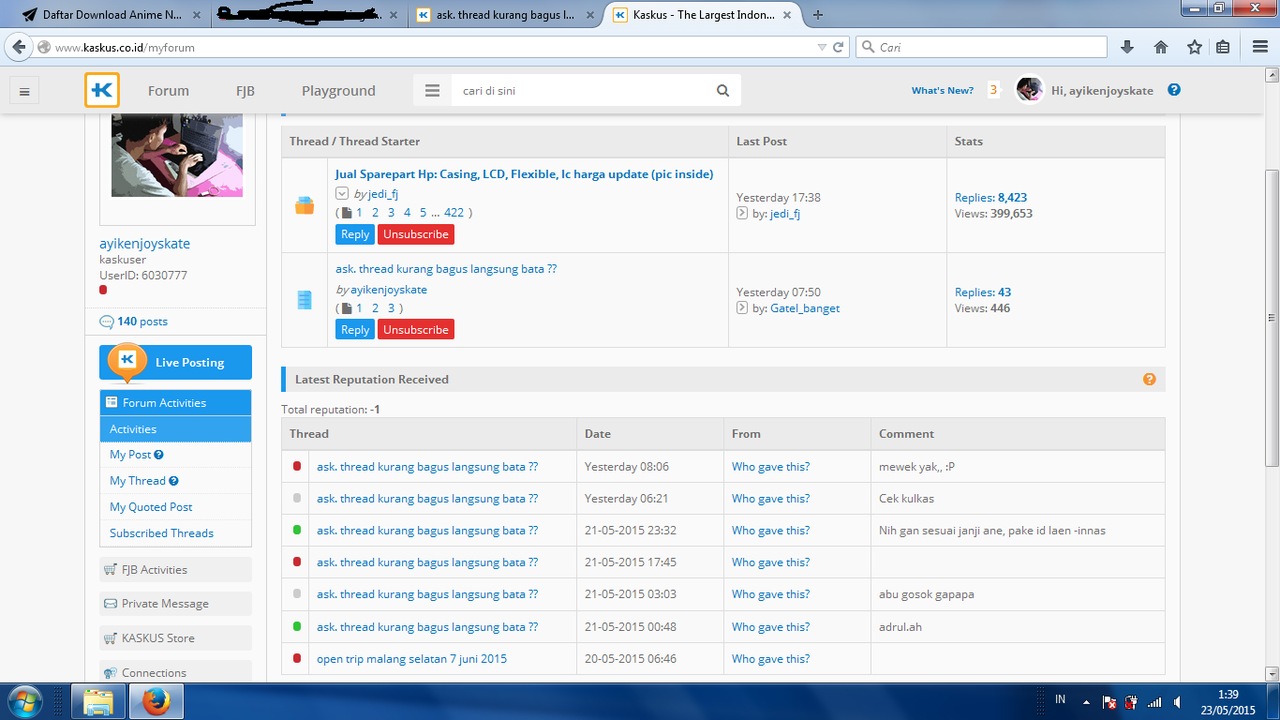The image size is (1280, 720).
Task: Click help icon beside My Post
Action: pos(159,455)
